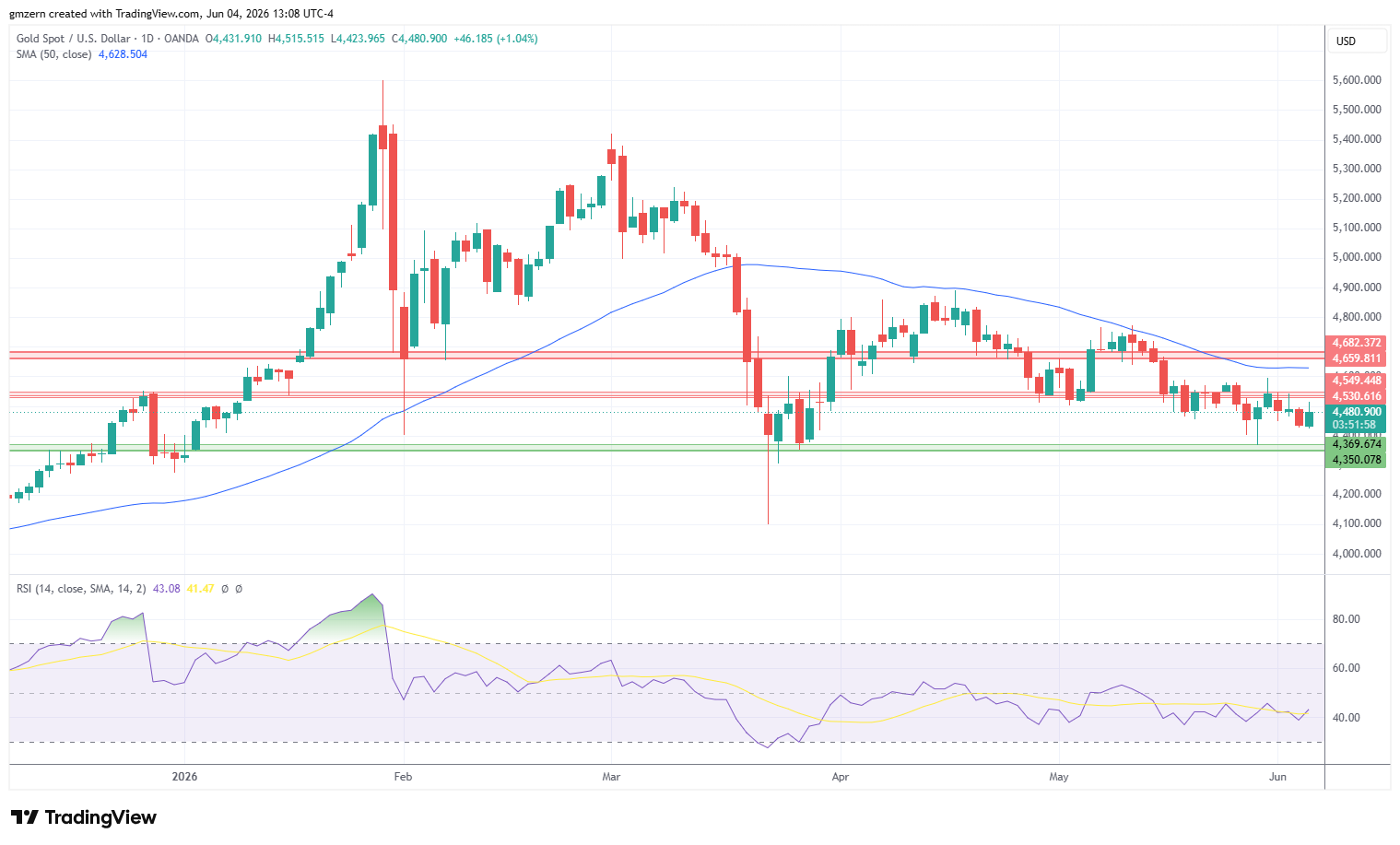The height and width of the screenshot is (845, 1400).
Task: Click the 80.00 level on the RSI scale
Action: click(x=1347, y=619)
